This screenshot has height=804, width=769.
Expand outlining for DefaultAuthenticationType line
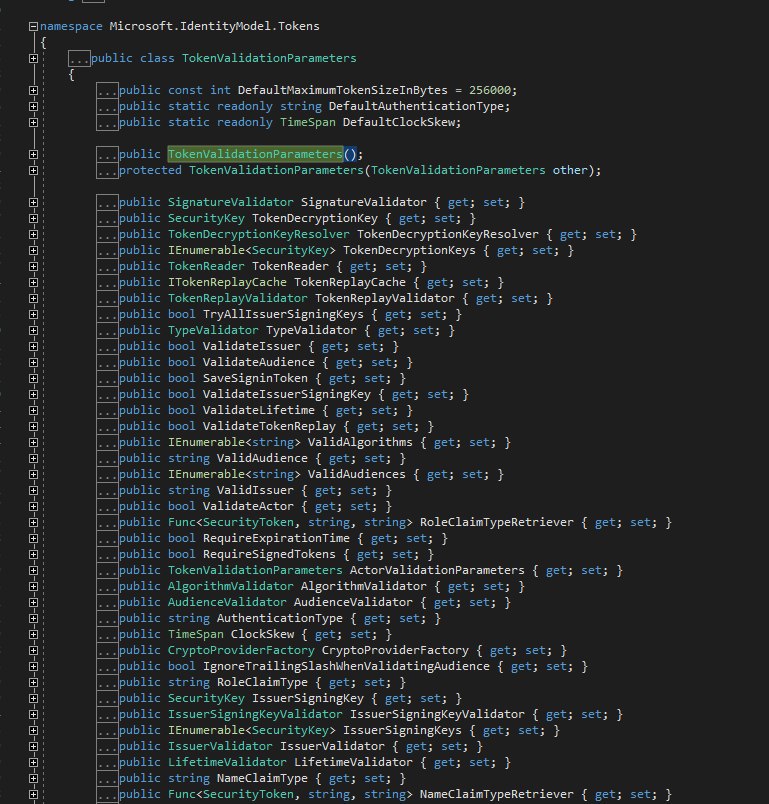pos(33,106)
